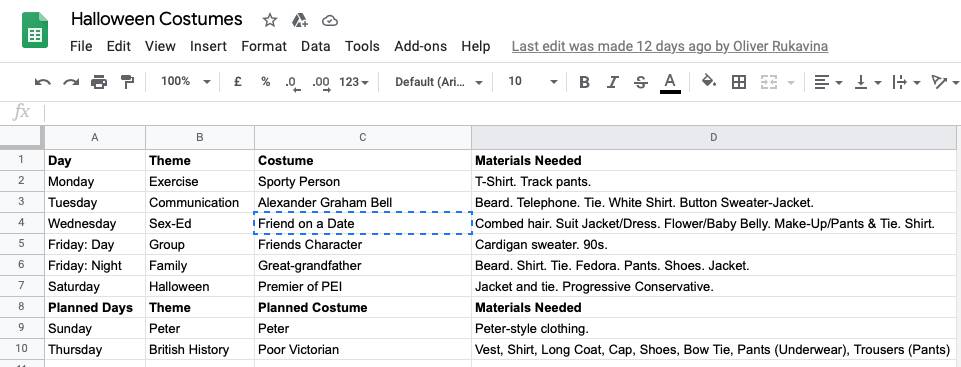Viewport: 961px width, 367px height.
Task: Open the View menu
Action: pyautogui.click(x=160, y=47)
